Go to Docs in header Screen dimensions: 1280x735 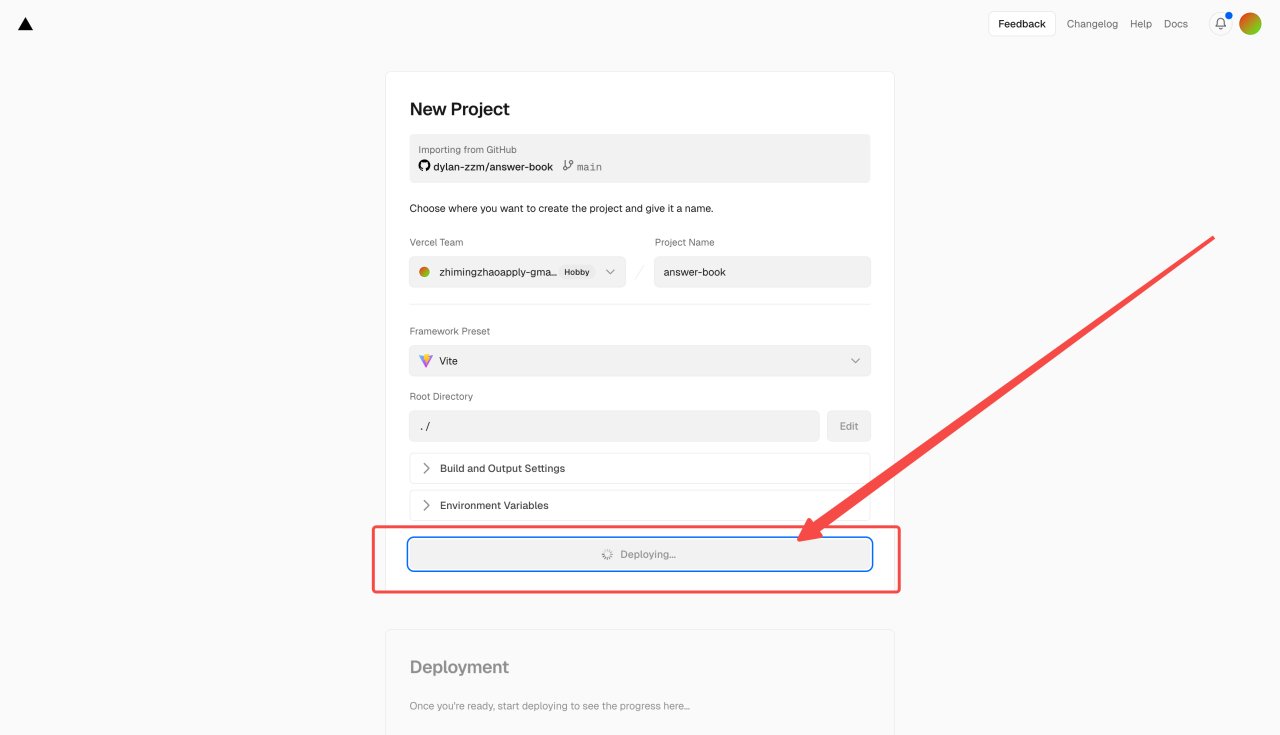1175,24
